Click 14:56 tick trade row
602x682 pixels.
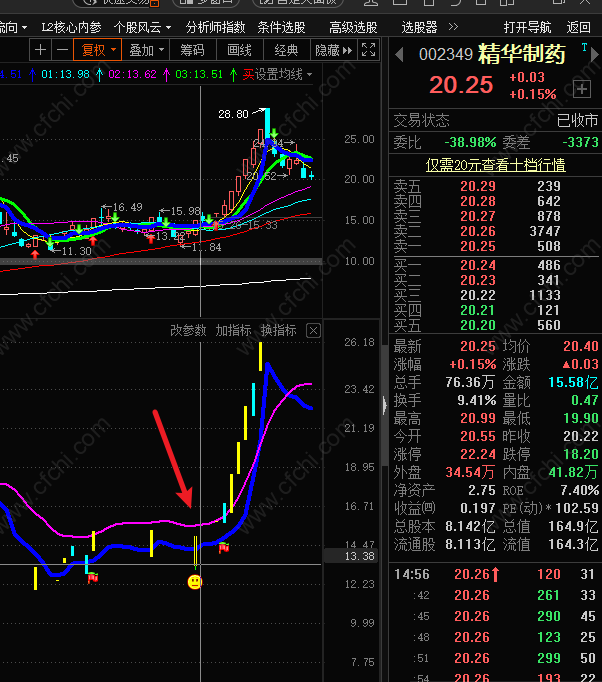point(495,575)
